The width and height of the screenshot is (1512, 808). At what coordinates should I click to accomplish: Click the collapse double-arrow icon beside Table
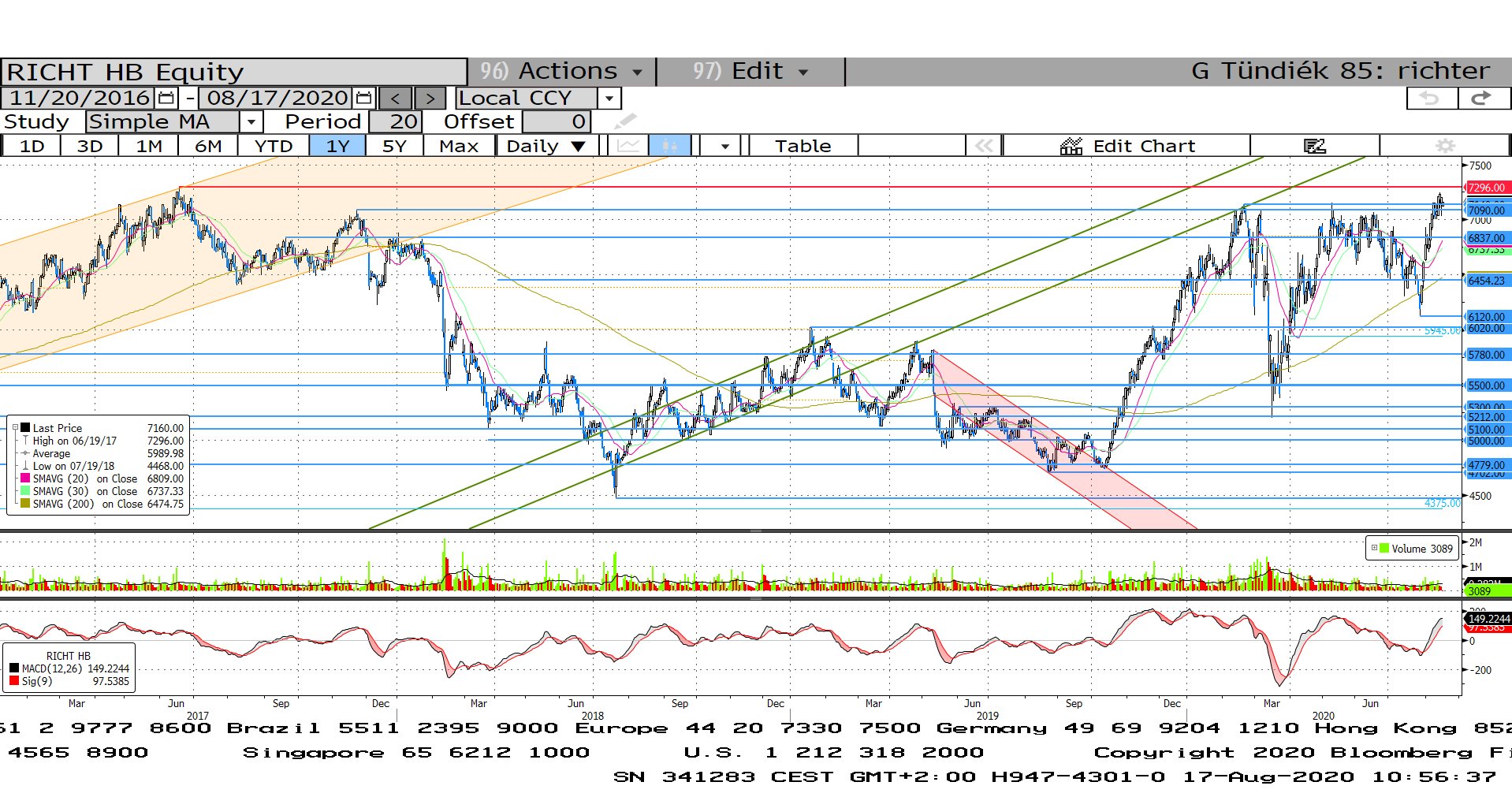(984, 146)
